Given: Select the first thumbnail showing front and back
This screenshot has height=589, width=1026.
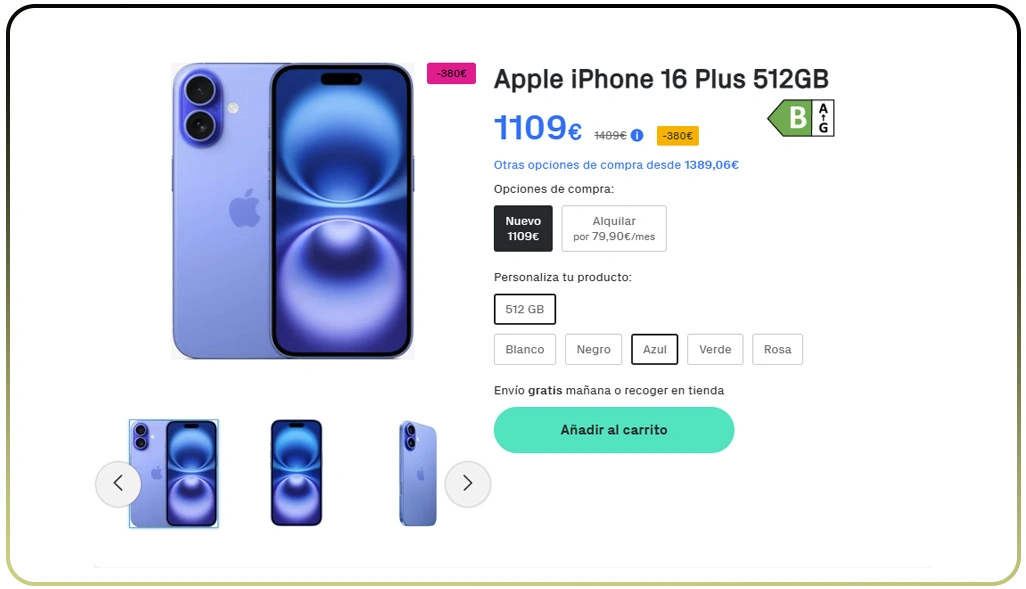Looking at the screenshot, I should [x=174, y=473].
